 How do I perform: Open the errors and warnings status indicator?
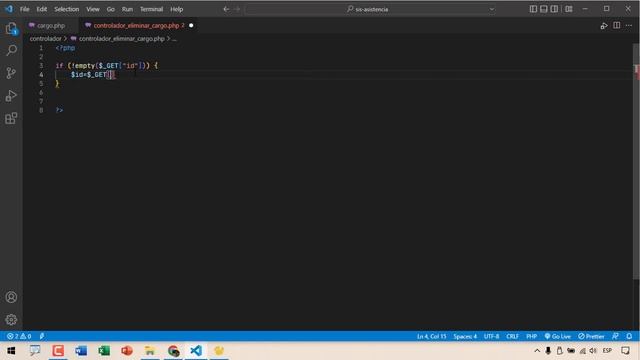19,336
